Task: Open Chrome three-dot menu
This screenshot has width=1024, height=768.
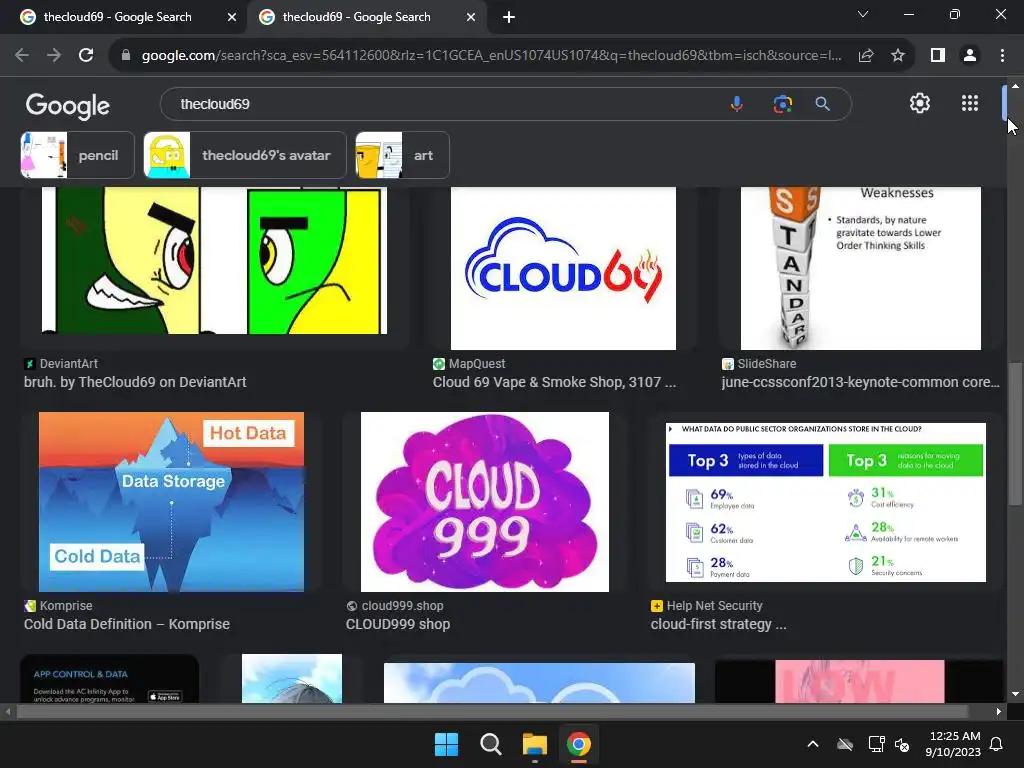Action: 1002,56
